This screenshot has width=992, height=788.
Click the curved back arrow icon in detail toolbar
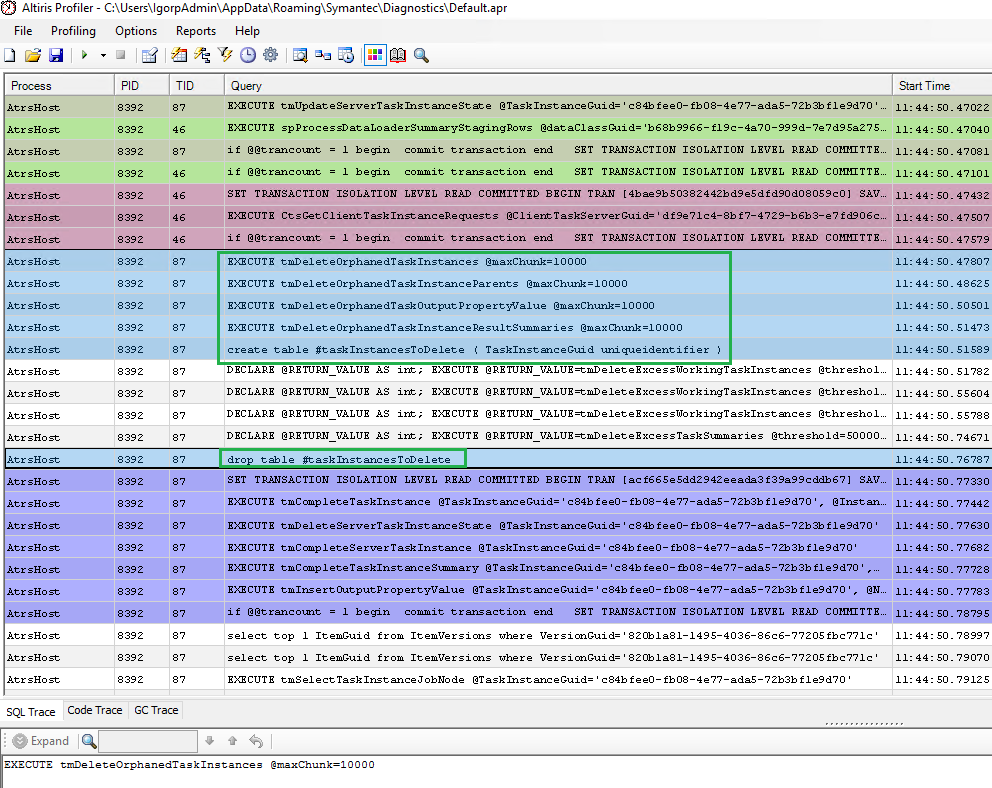(256, 741)
